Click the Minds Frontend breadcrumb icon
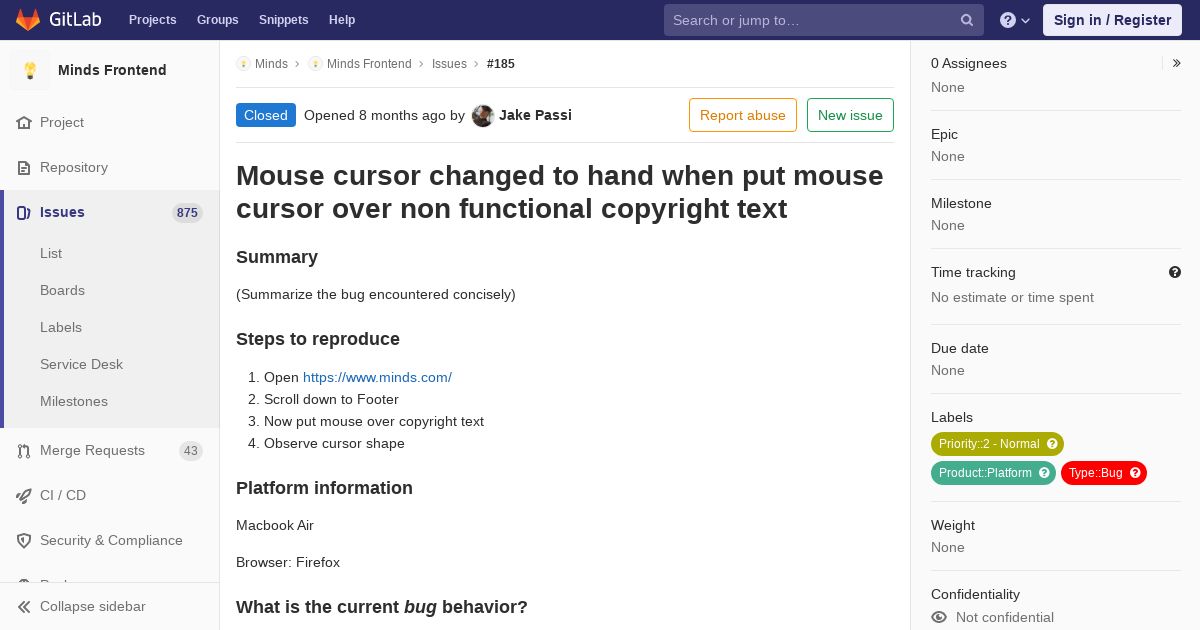Image resolution: width=1200 pixels, height=630 pixels. click(x=315, y=63)
